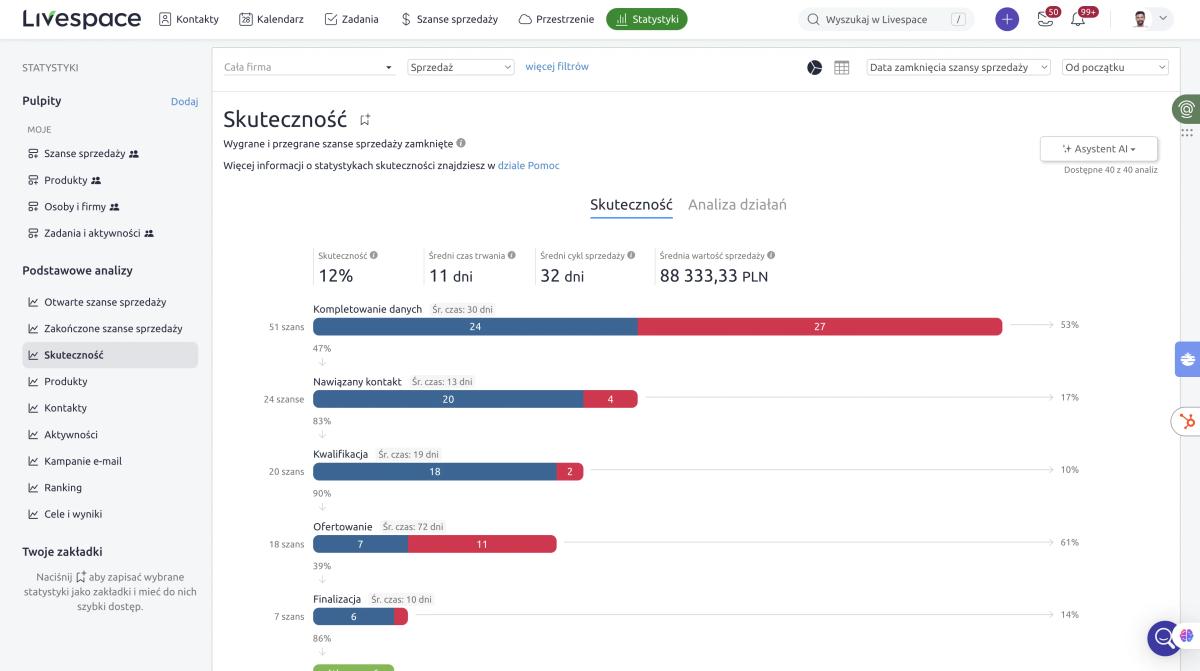Open Przestrzenie in top navigation
The height and width of the screenshot is (671, 1200).
coord(556,19)
